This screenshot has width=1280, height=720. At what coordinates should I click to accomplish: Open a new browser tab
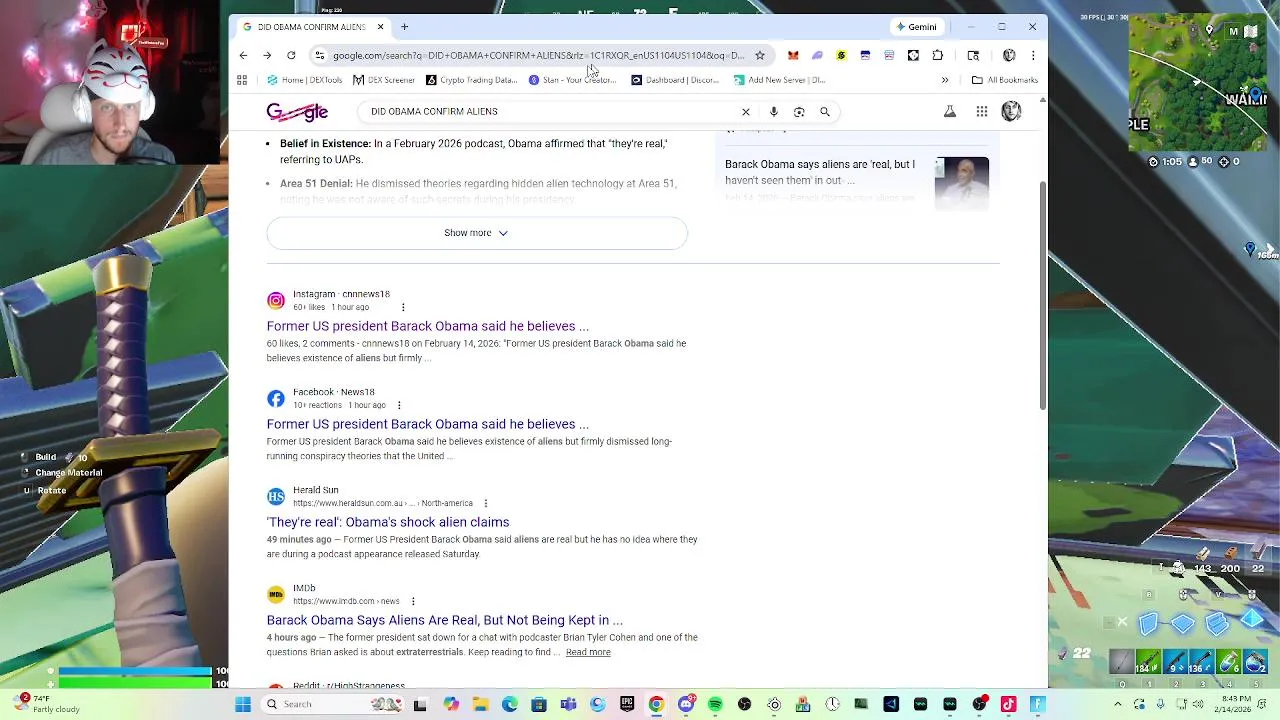(404, 27)
